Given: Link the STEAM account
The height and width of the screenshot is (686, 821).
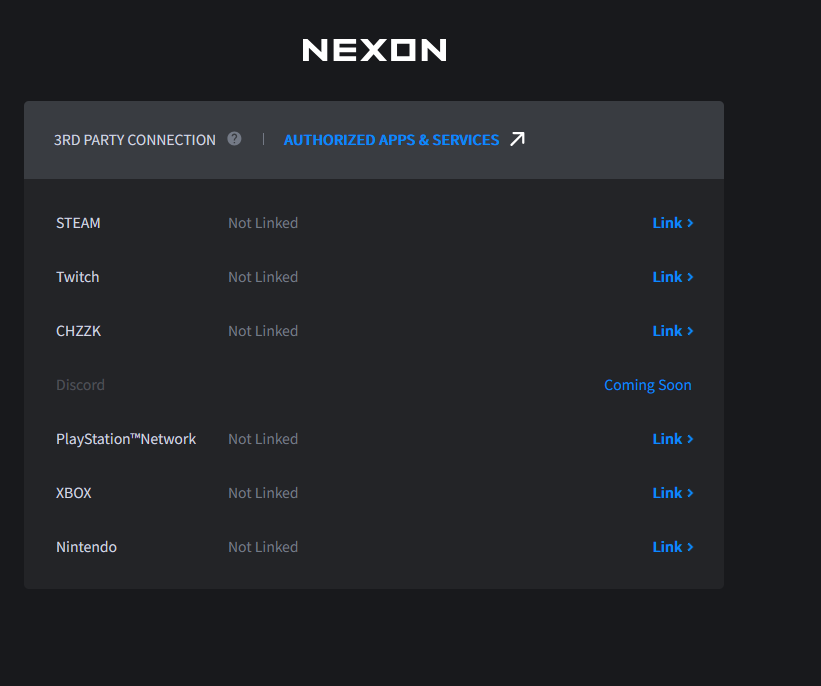Looking at the screenshot, I should tap(672, 223).
